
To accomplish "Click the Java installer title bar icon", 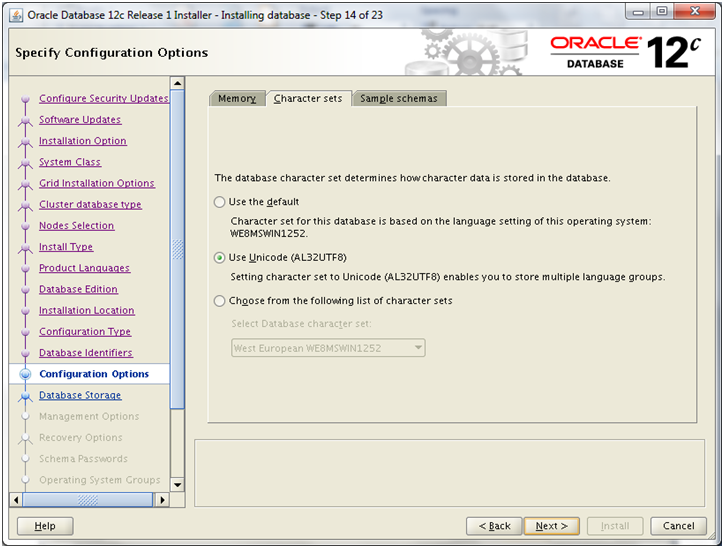I will [16, 15].
